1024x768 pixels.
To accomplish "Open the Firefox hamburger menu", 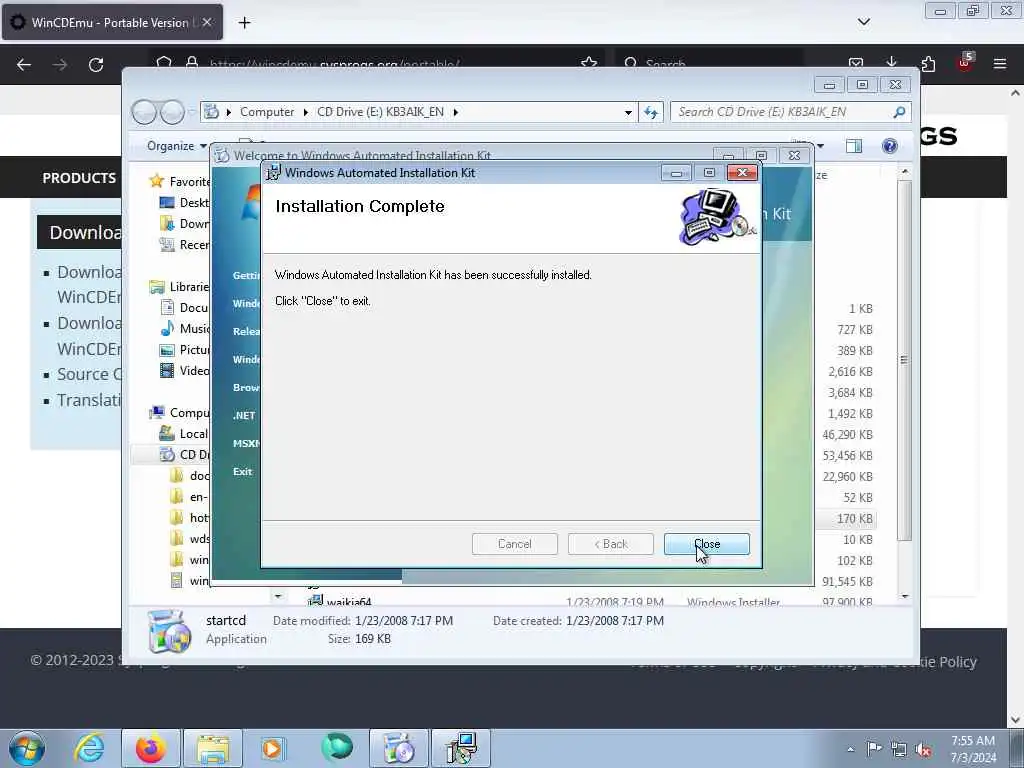I will (999, 63).
